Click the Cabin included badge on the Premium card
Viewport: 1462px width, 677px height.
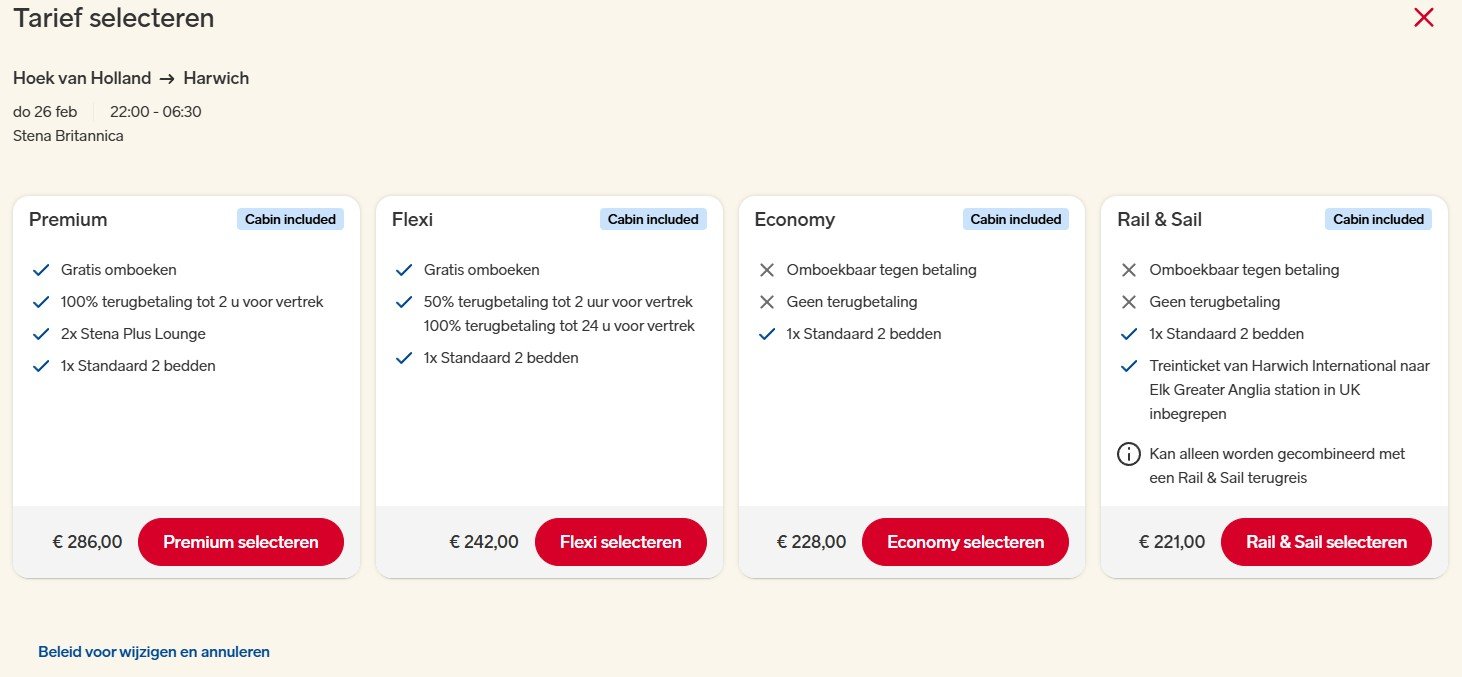click(x=291, y=218)
